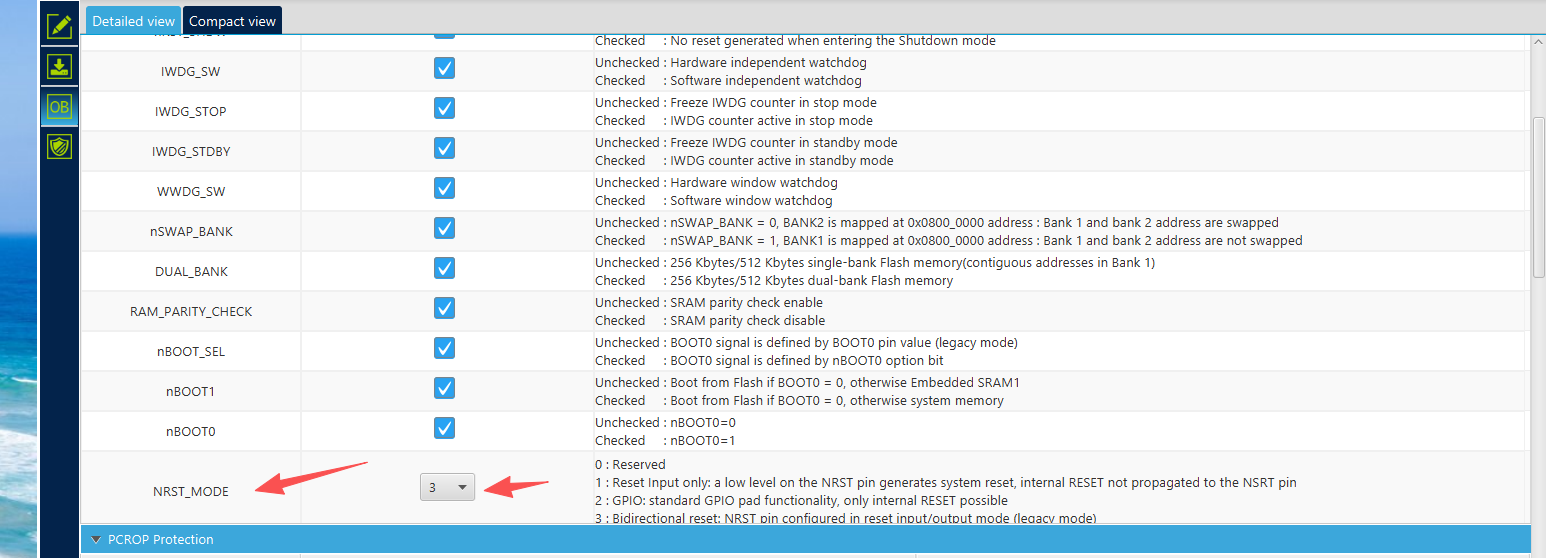The width and height of the screenshot is (1546, 558).
Task: Click the WWDG_SW option name
Action: point(191,192)
